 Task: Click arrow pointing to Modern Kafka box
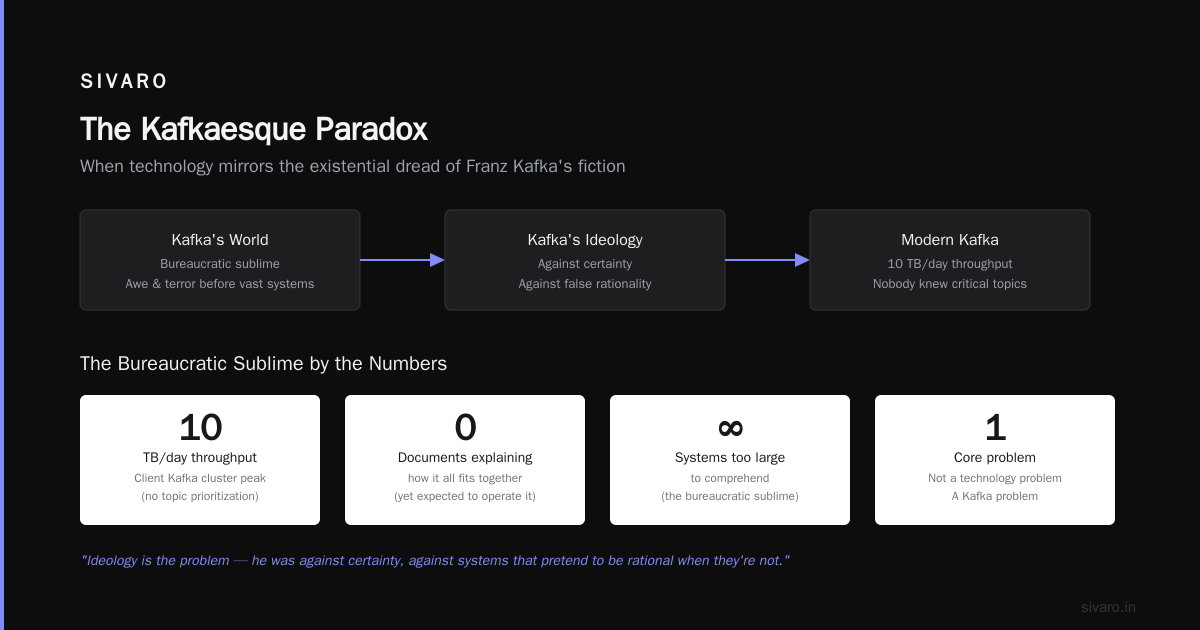tap(767, 260)
